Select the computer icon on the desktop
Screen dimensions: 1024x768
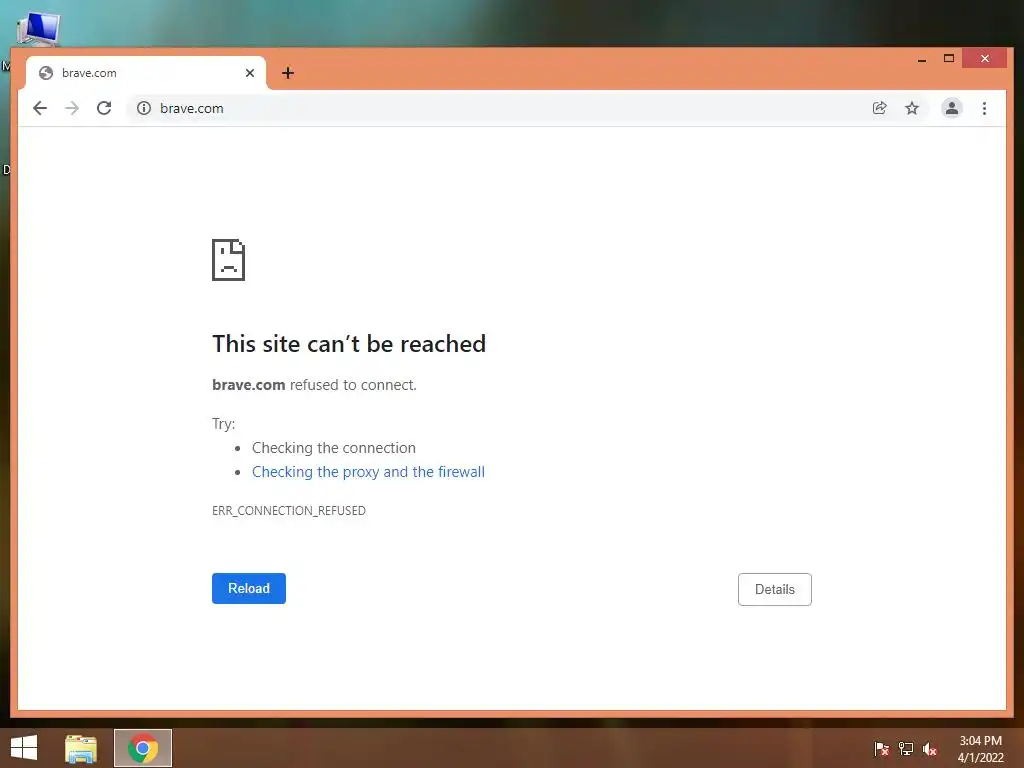(x=39, y=28)
